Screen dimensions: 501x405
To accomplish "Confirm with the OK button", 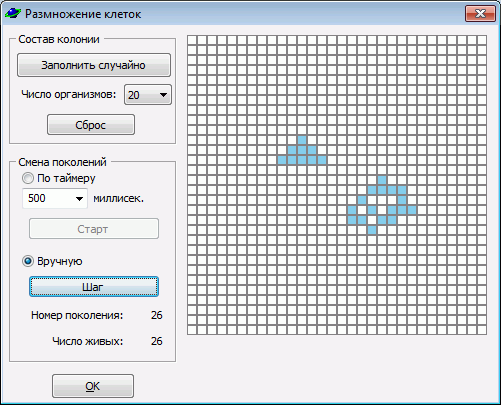I will click(93, 386).
